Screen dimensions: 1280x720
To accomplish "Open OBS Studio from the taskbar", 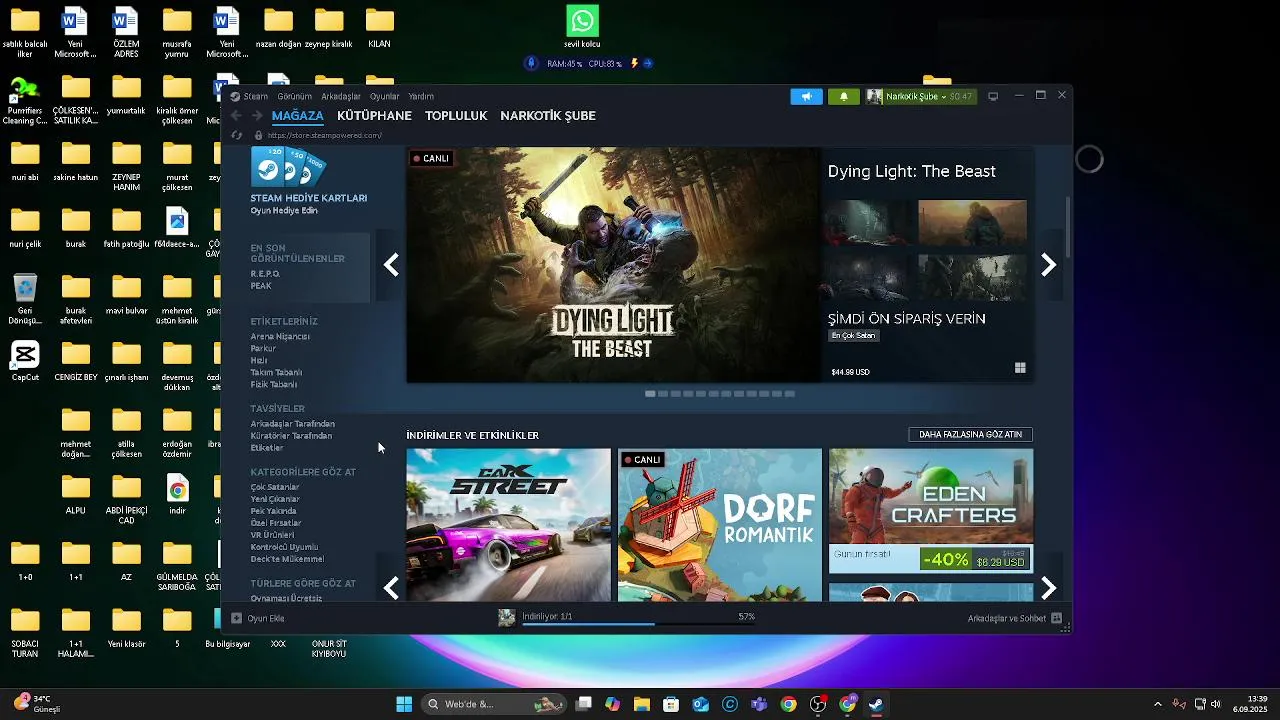I will (818, 704).
